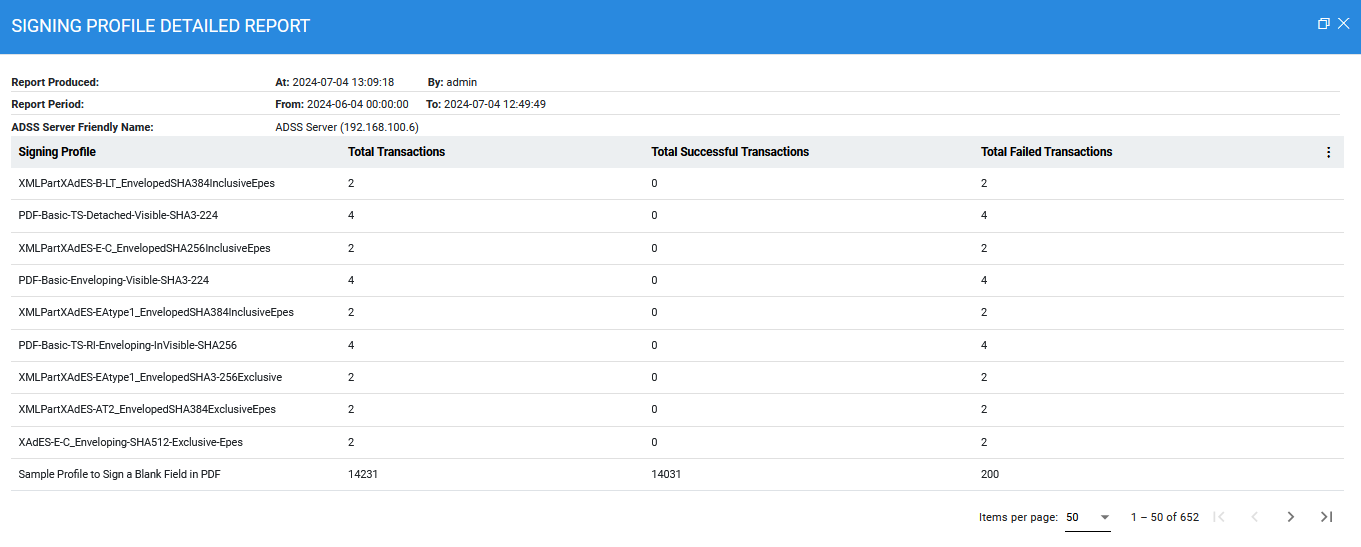Sort by Signing Profile column header
Viewport: 1361px width, 547px height.
57,152
